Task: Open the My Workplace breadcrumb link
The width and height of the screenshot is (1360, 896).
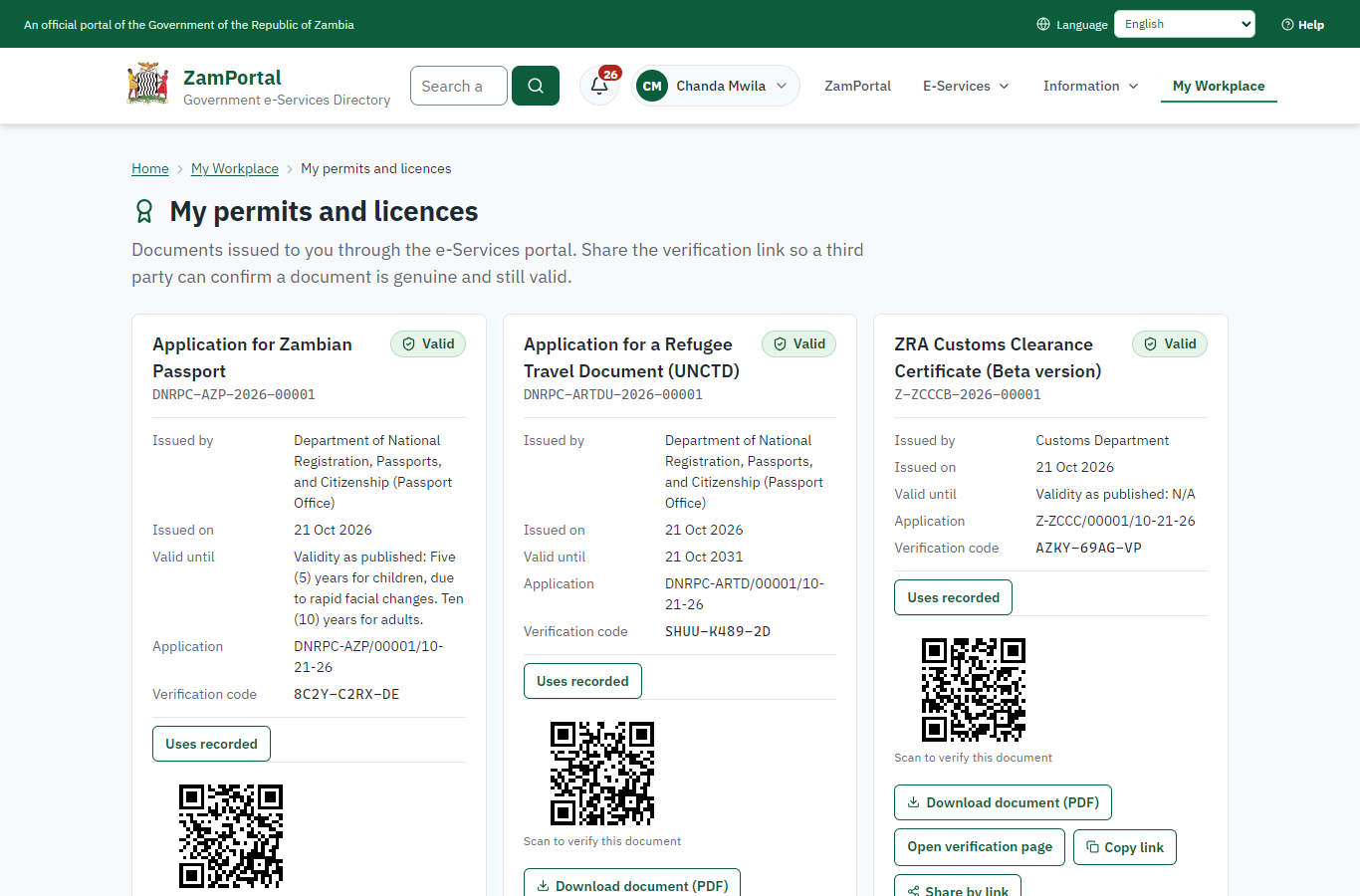Action: coord(235,168)
